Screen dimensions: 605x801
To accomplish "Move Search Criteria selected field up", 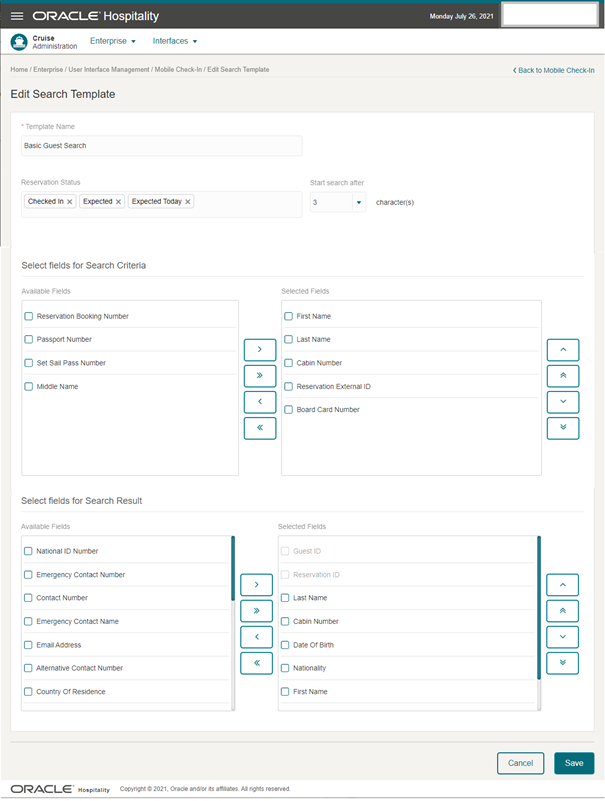I will (x=563, y=350).
